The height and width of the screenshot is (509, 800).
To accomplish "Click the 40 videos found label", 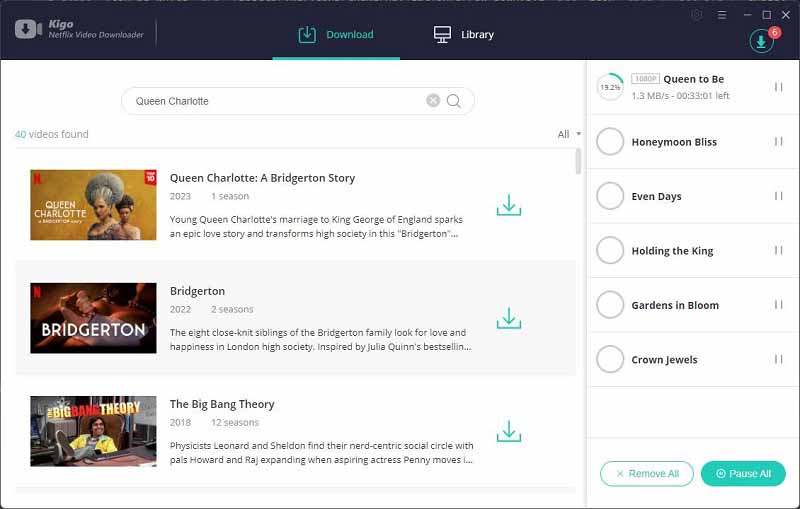I will click(x=52, y=134).
